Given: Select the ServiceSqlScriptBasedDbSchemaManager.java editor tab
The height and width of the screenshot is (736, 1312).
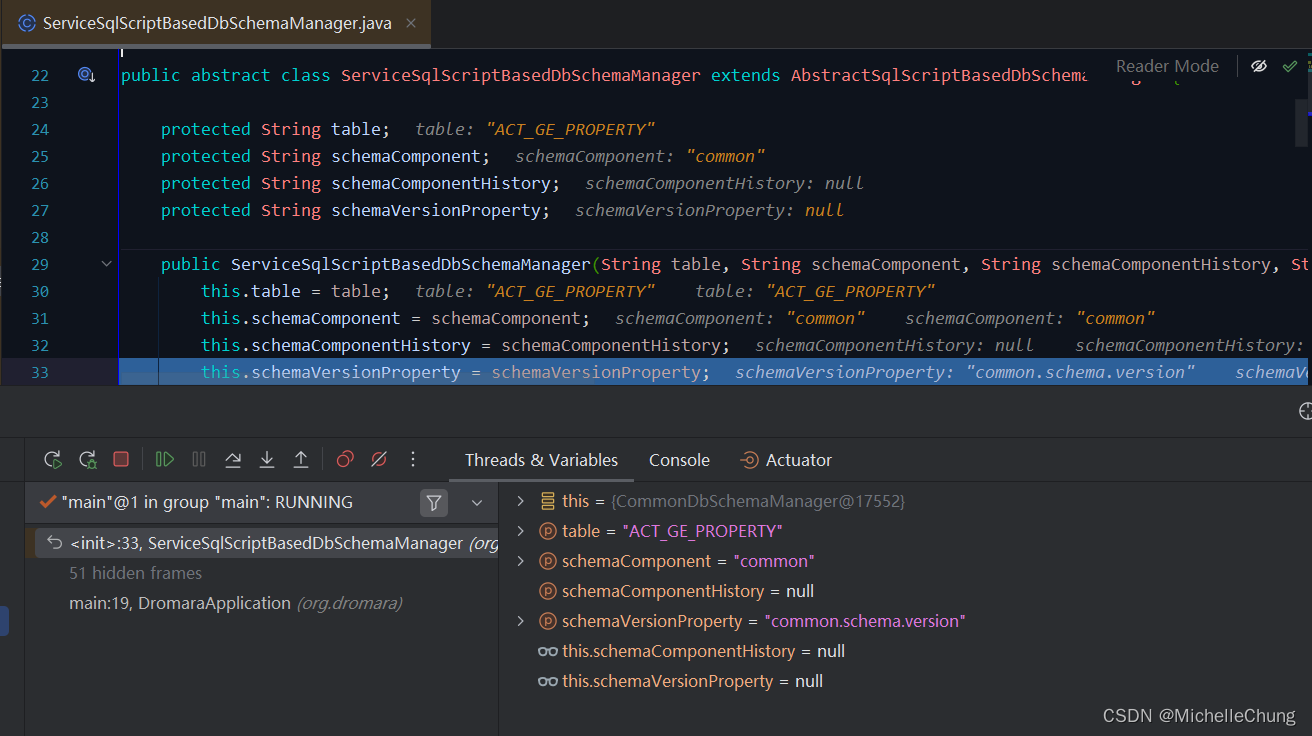Looking at the screenshot, I should [x=216, y=23].
